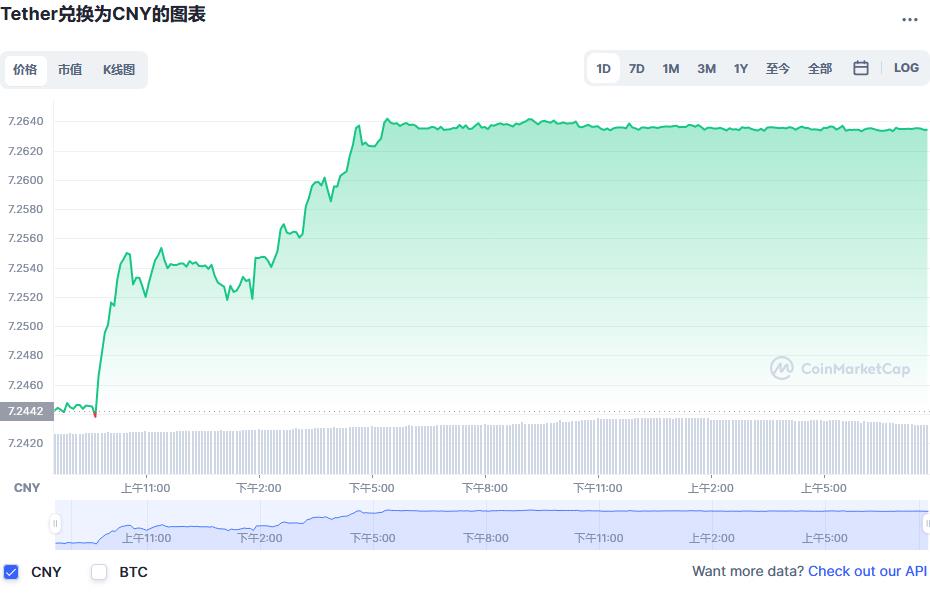
Task: Open the chart options ellipsis menu
Action: tap(912, 20)
